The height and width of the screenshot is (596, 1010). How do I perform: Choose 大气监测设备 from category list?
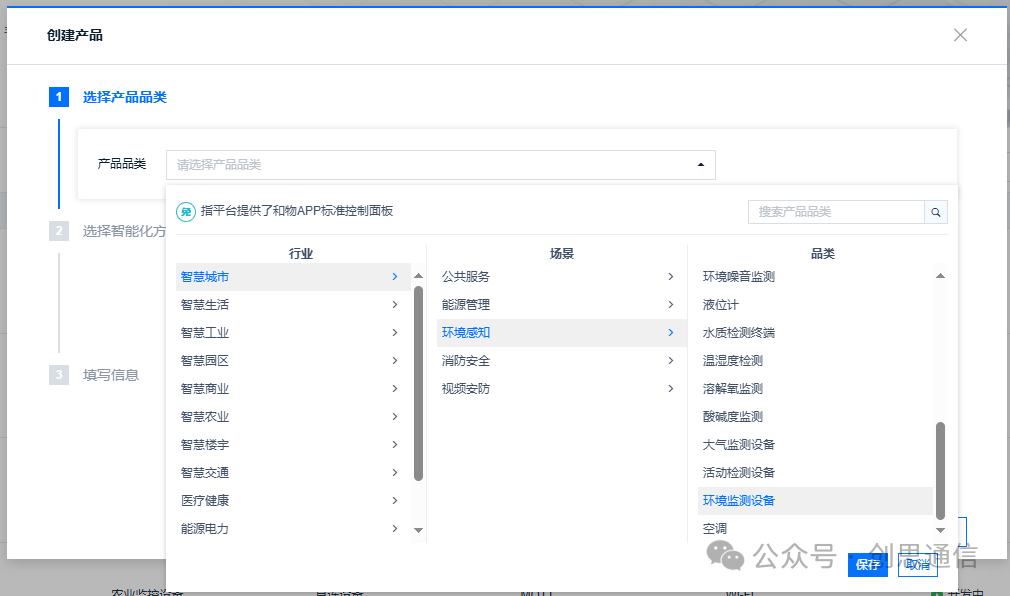[x=739, y=445]
